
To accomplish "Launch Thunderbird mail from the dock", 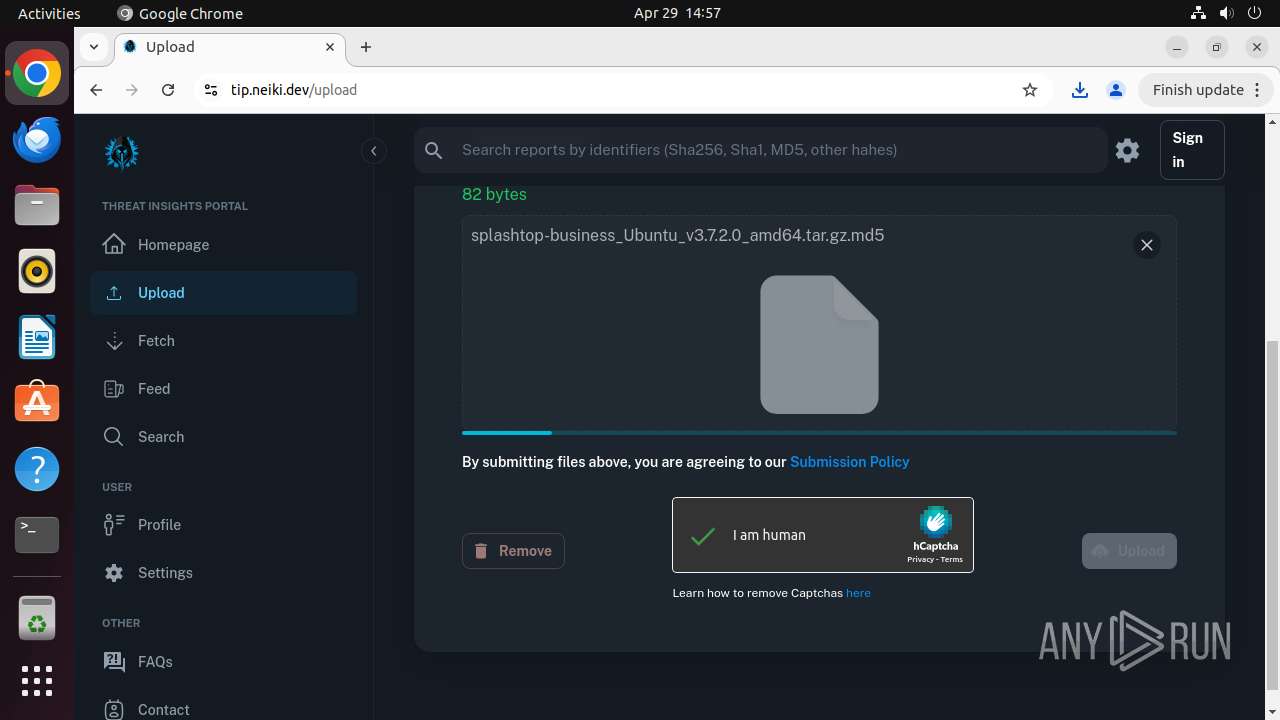I will click(x=37, y=140).
